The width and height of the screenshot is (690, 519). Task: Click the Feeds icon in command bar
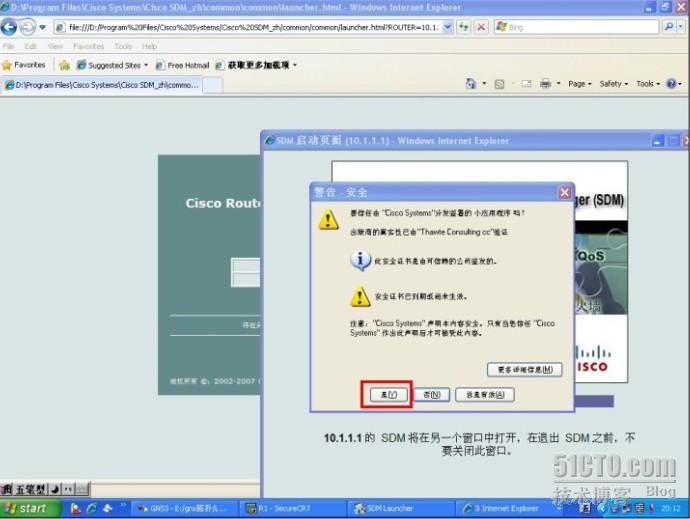coord(499,84)
